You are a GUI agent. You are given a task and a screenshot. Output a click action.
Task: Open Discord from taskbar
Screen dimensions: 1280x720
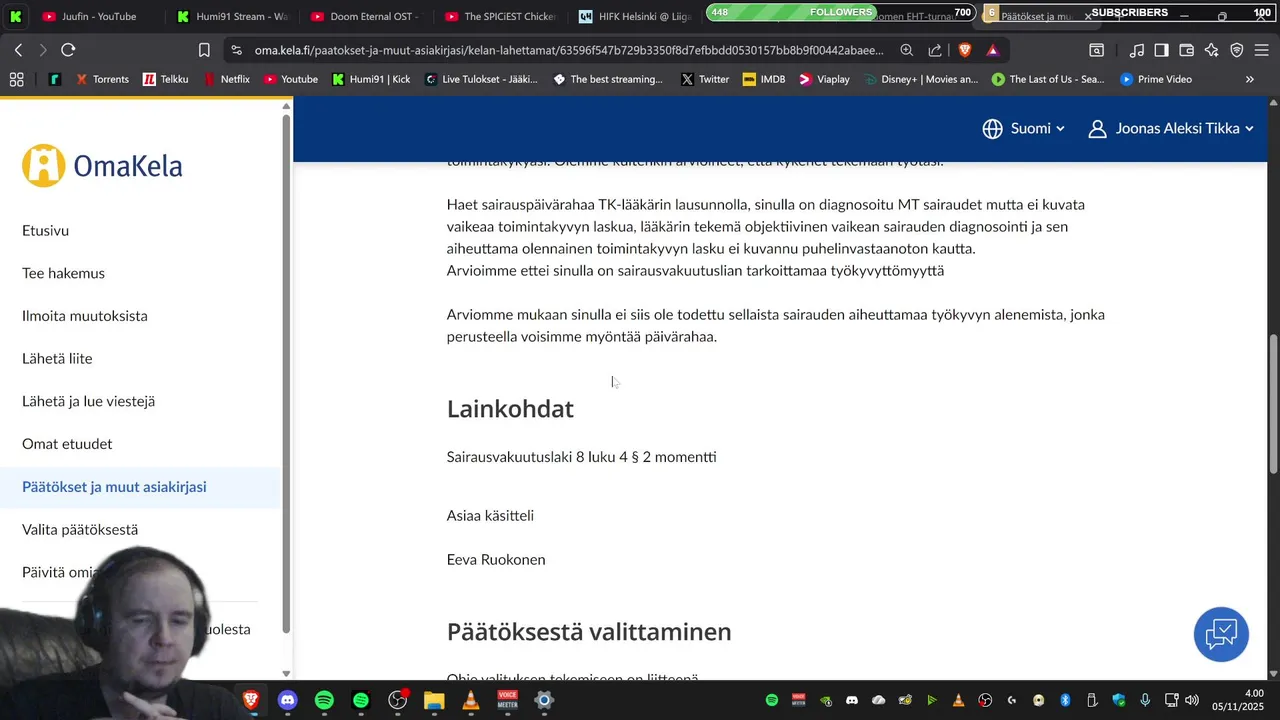287,700
